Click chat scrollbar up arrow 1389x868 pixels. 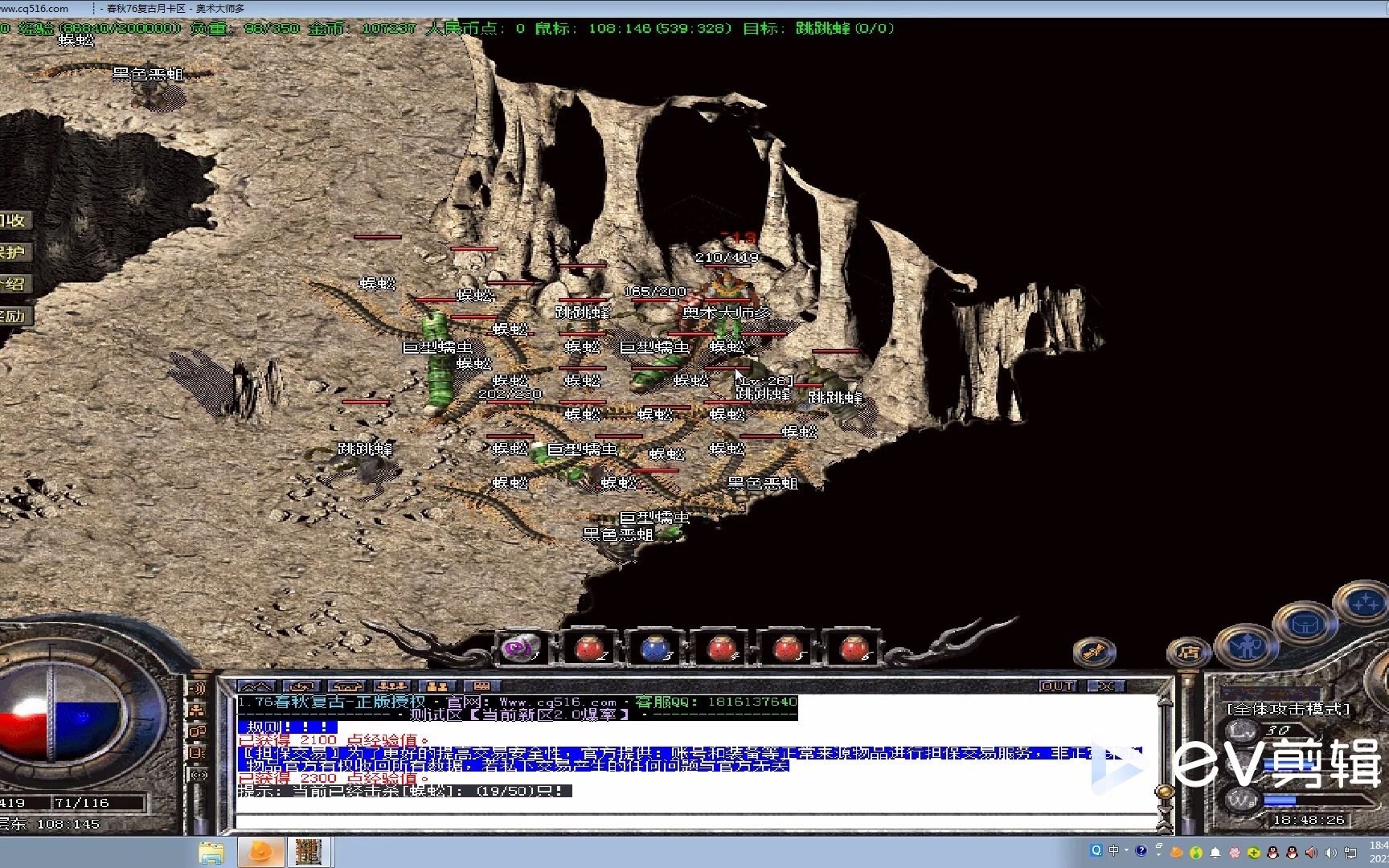[1165, 702]
